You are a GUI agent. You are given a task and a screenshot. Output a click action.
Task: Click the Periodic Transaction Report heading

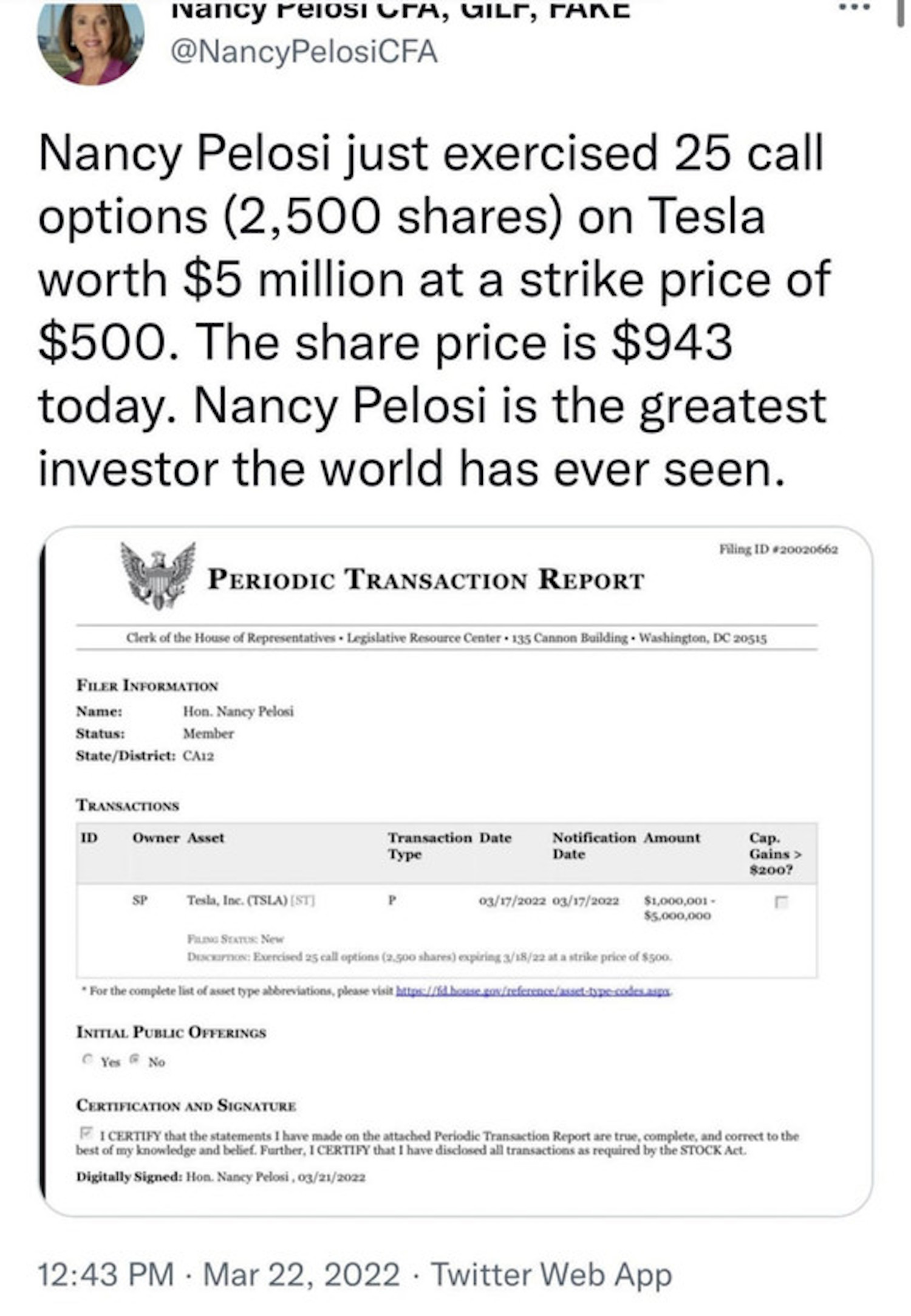425,580
